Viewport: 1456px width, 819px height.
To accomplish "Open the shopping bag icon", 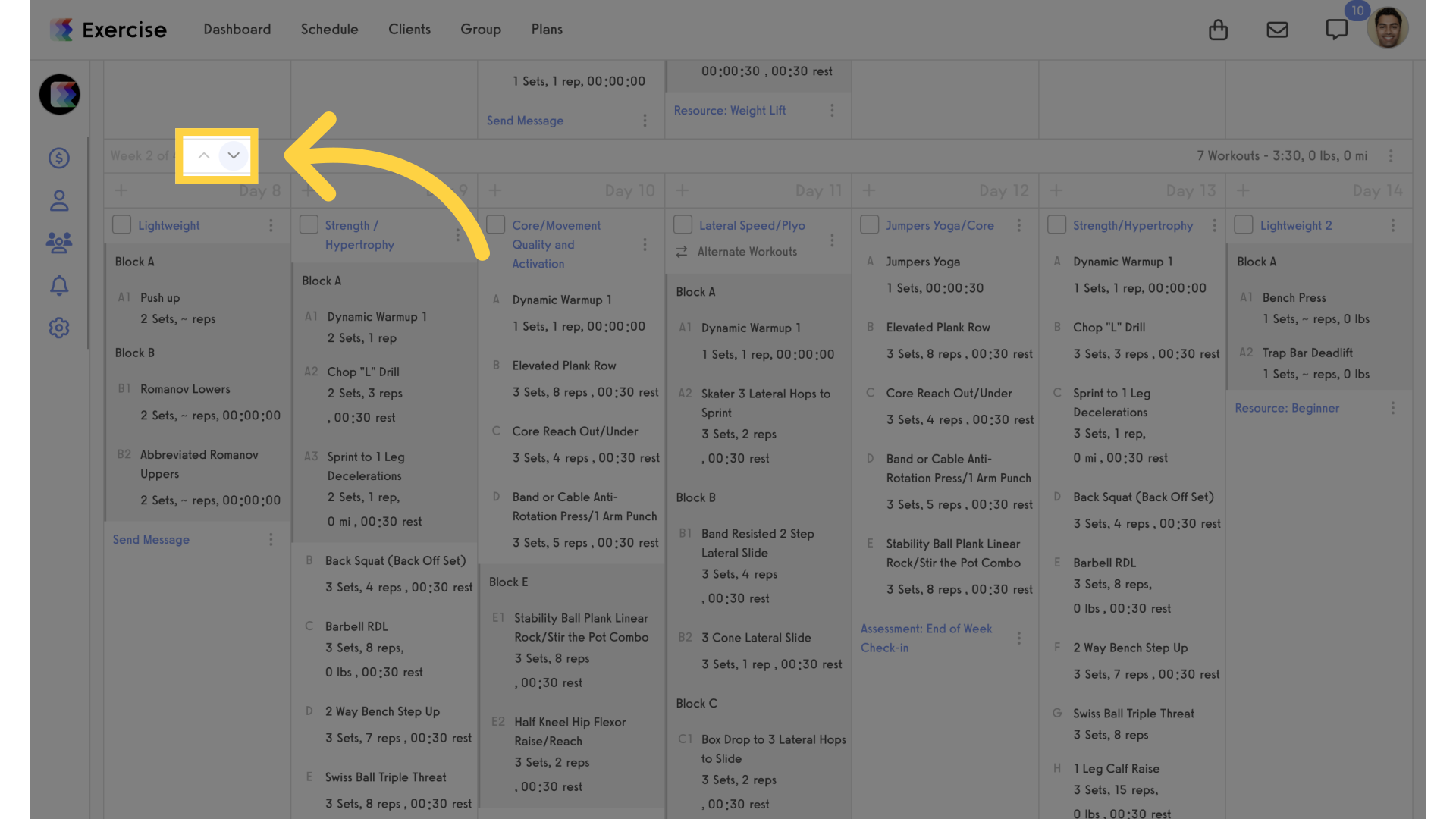I will (x=1218, y=30).
